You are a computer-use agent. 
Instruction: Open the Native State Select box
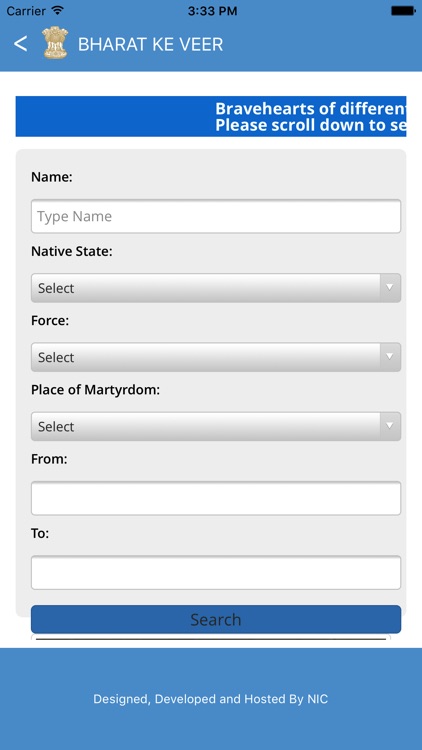point(216,288)
